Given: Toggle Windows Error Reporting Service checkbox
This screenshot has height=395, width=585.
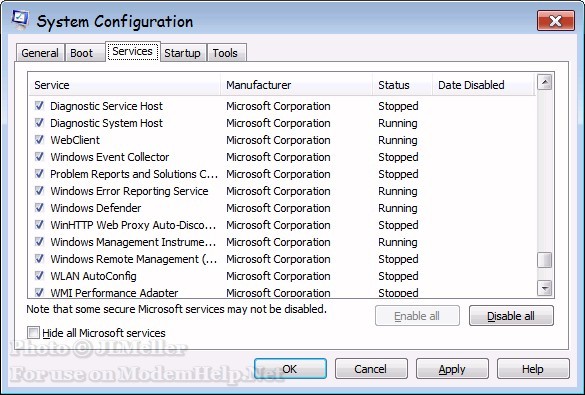Looking at the screenshot, I should [x=39, y=191].
